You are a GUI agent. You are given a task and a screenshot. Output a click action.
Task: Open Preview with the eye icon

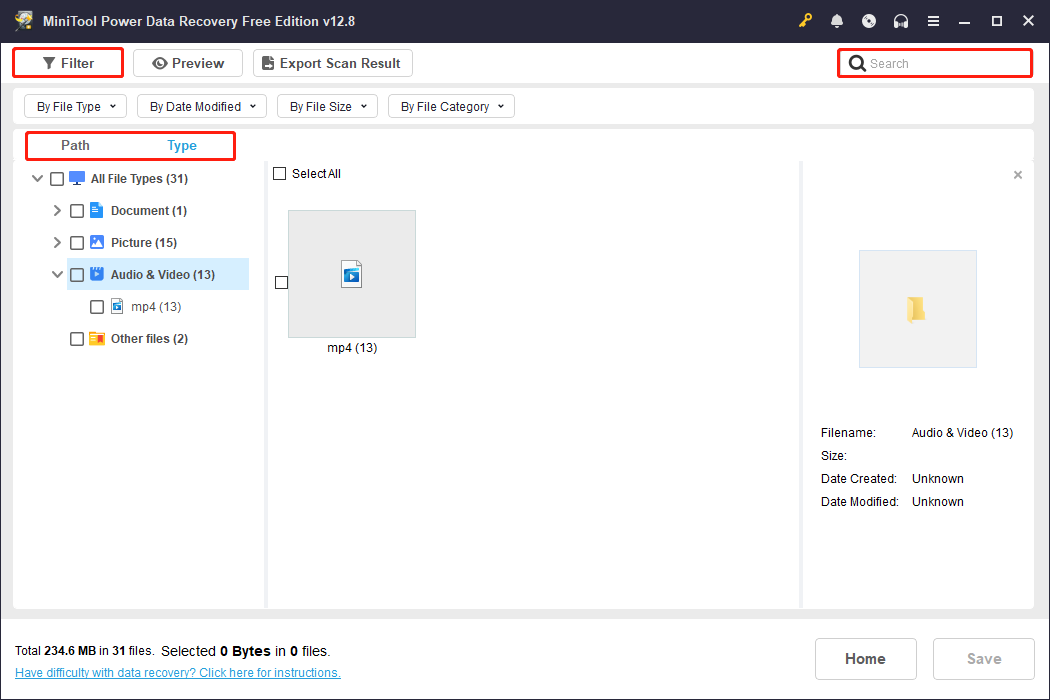(x=187, y=62)
